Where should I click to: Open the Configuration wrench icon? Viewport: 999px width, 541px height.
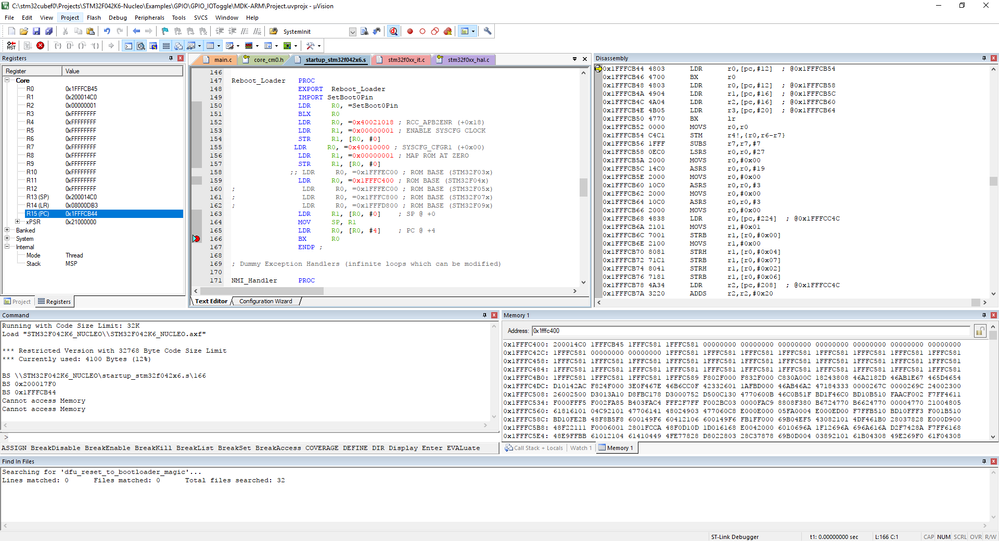click(487, 31)
